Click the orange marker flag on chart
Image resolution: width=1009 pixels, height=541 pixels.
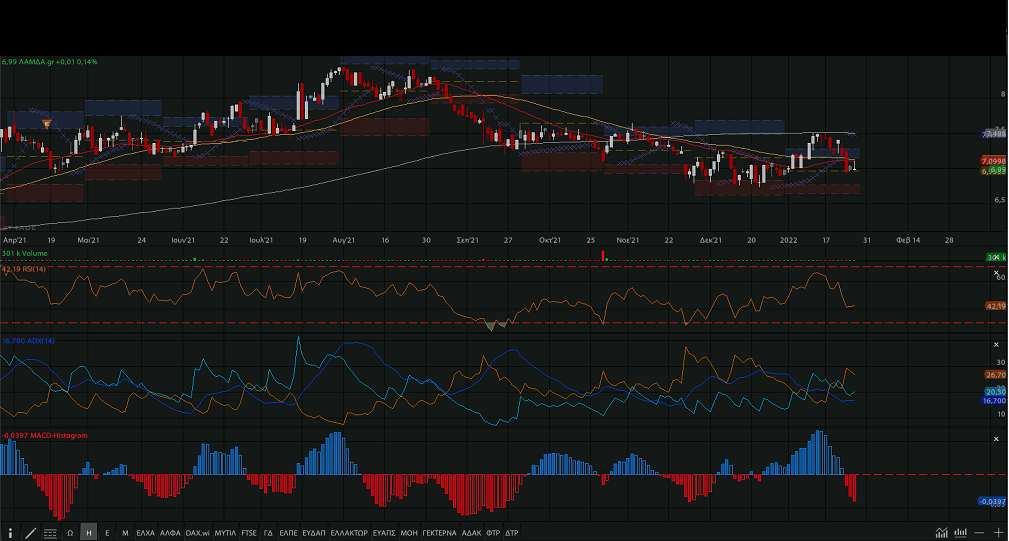pyautogui.click(x=46, y=124)
